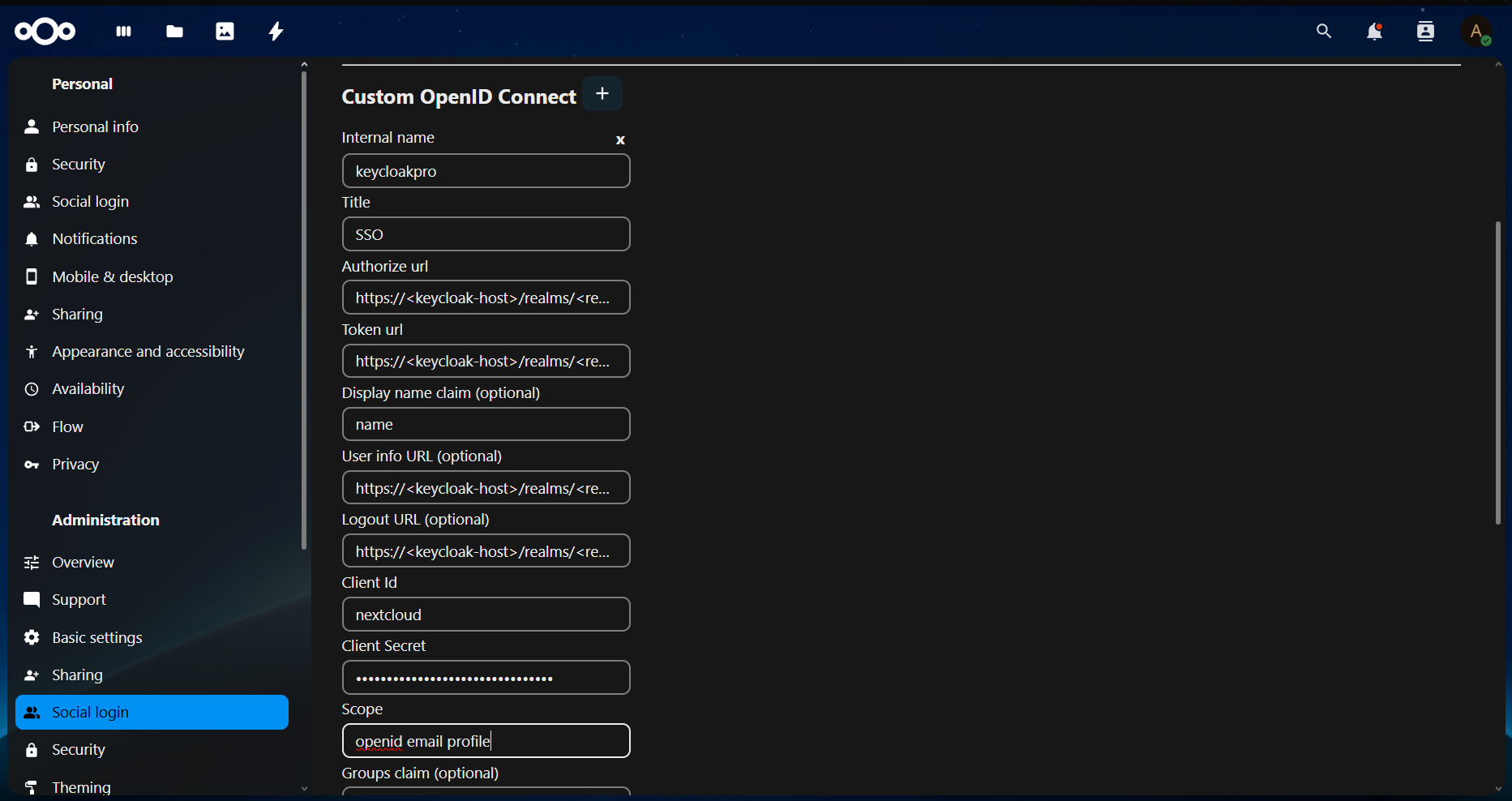
Task: Open the Dashboard app icon
Action: pyautogui.click(x=123, y=32)
